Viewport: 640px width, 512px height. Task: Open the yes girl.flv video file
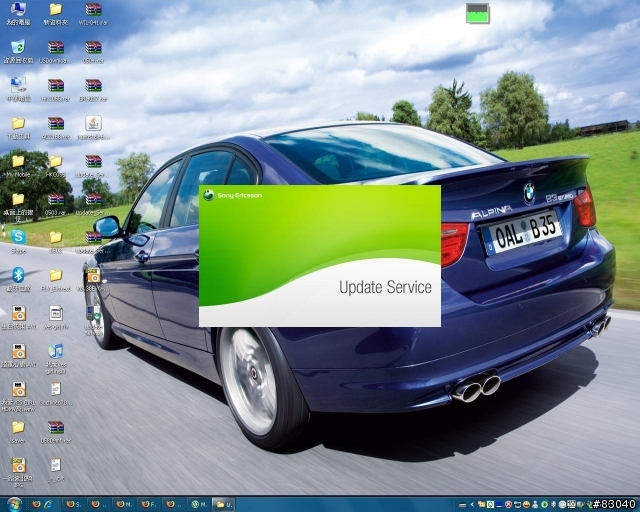[56, 318]
